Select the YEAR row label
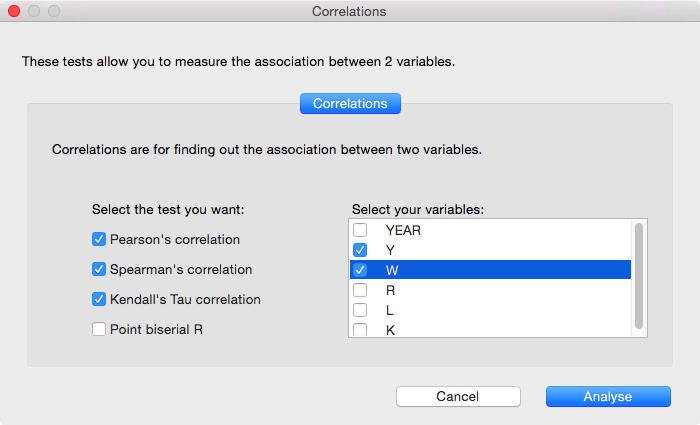This screenshot has width=700, height=425. (x=403, y=230)
